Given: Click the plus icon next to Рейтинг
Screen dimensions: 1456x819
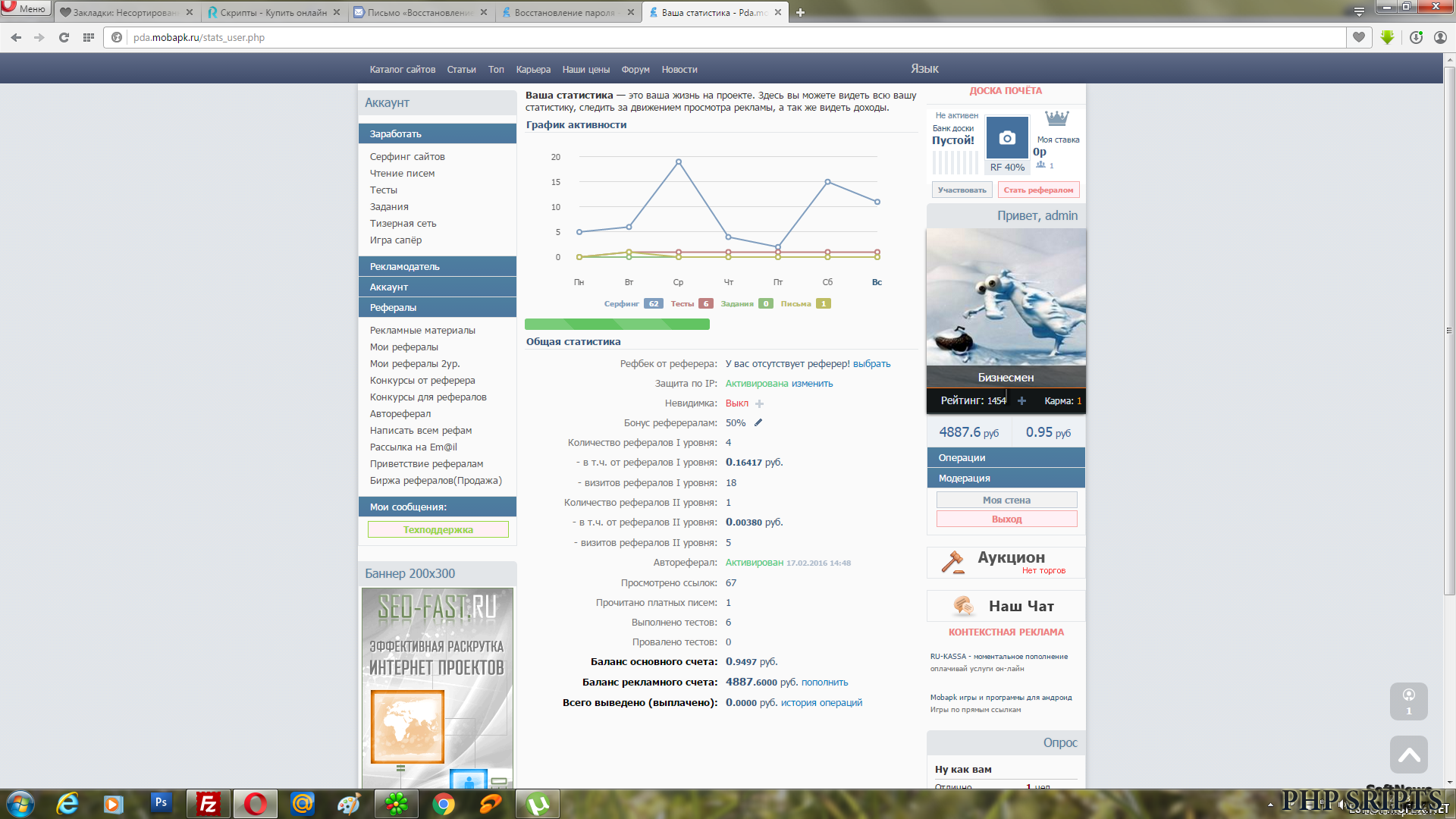Looking at the screenshot, I should [1021, 401].
